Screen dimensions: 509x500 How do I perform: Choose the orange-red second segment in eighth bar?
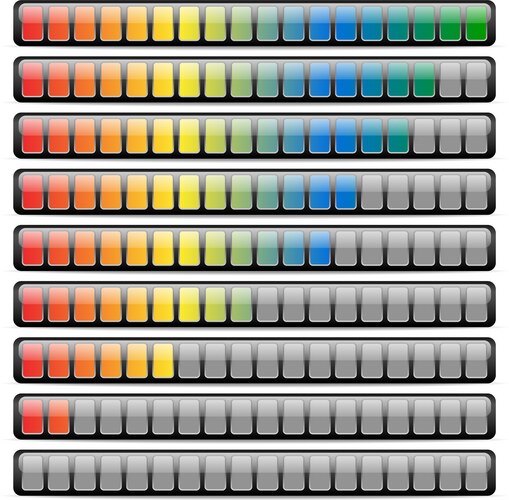point(59,417)
